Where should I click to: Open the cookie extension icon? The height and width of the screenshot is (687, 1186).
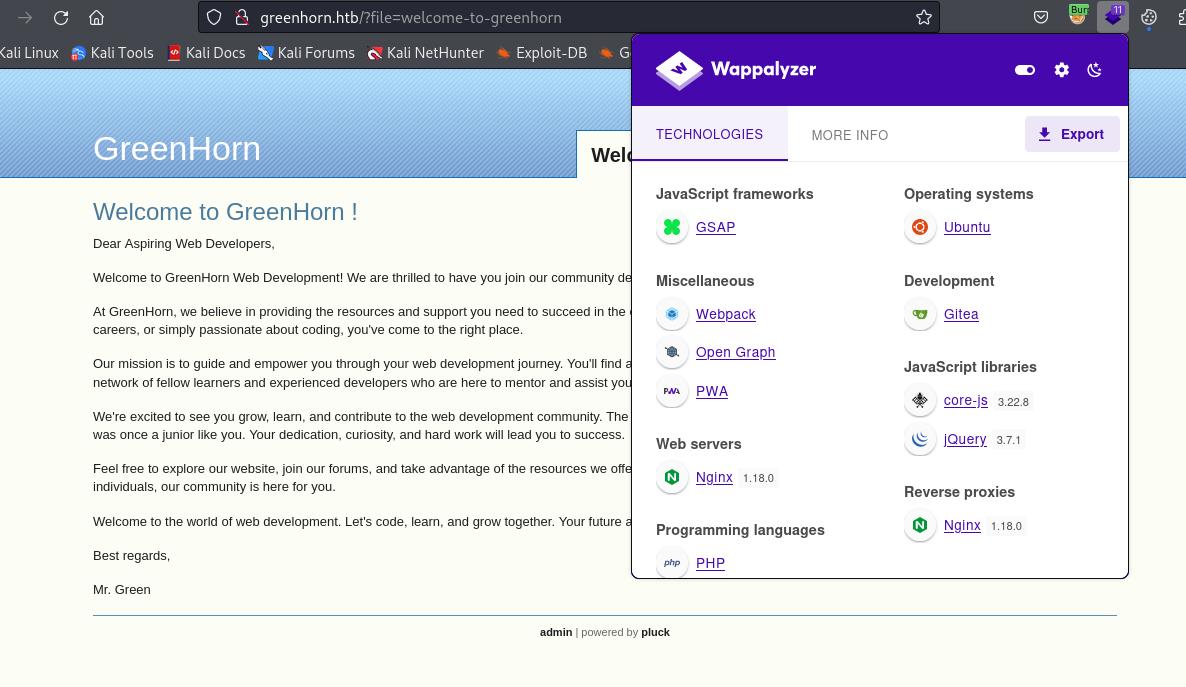click(x=1149, y=17)
